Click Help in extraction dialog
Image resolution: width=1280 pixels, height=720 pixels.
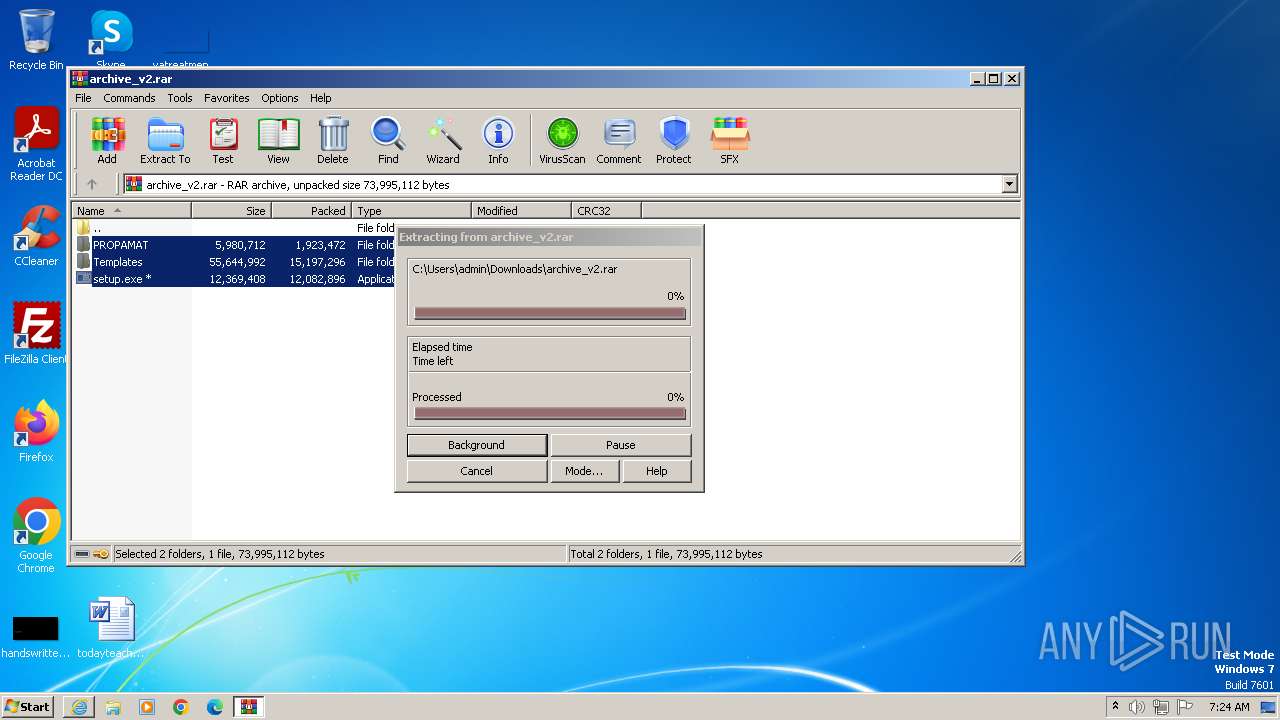tap(657, 471)
